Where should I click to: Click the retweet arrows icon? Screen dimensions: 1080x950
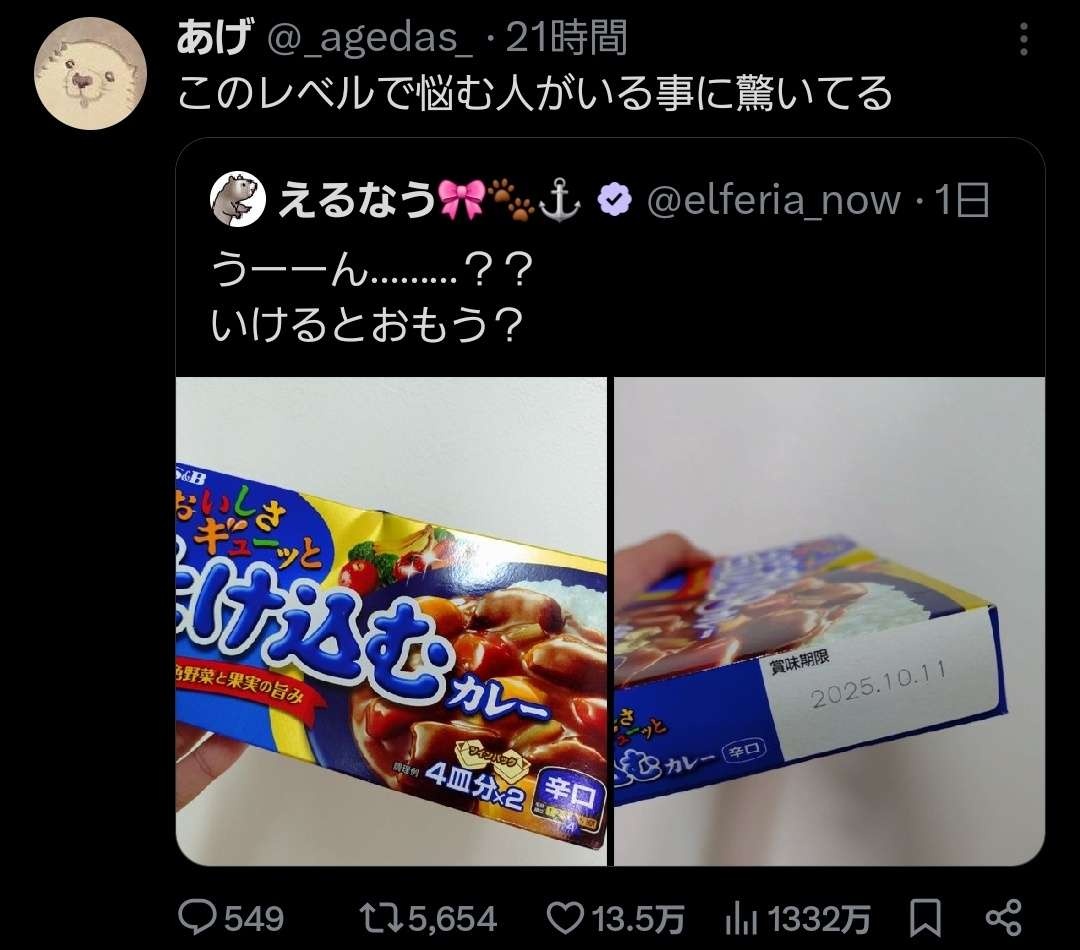click(380, 919)
